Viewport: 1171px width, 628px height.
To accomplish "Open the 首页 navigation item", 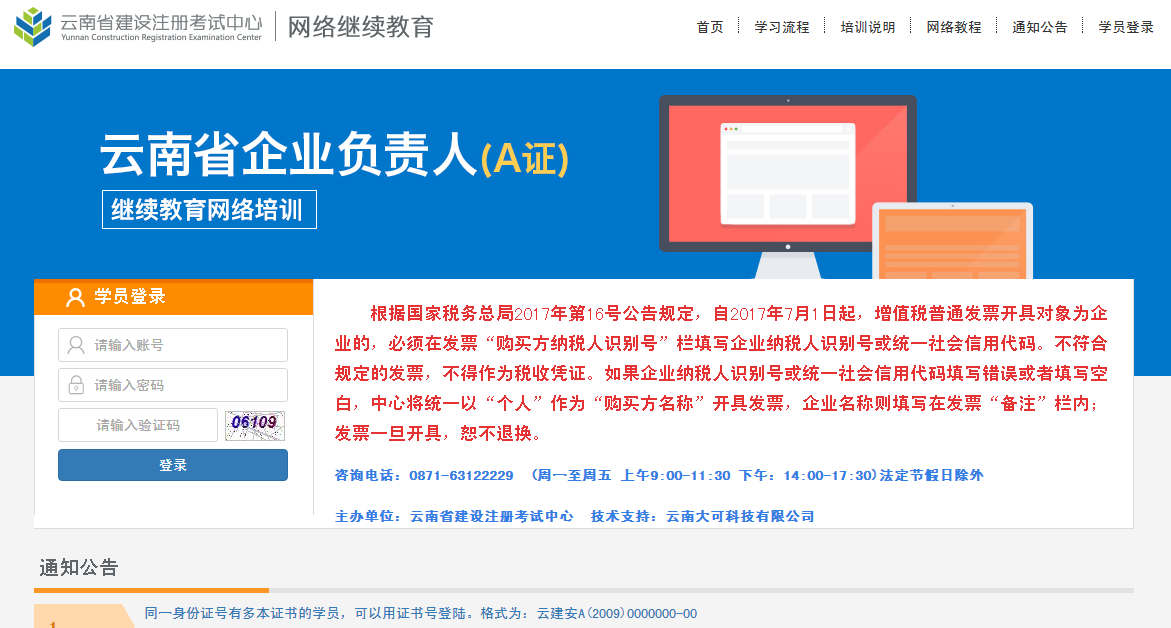I will [x=710, y=27].
